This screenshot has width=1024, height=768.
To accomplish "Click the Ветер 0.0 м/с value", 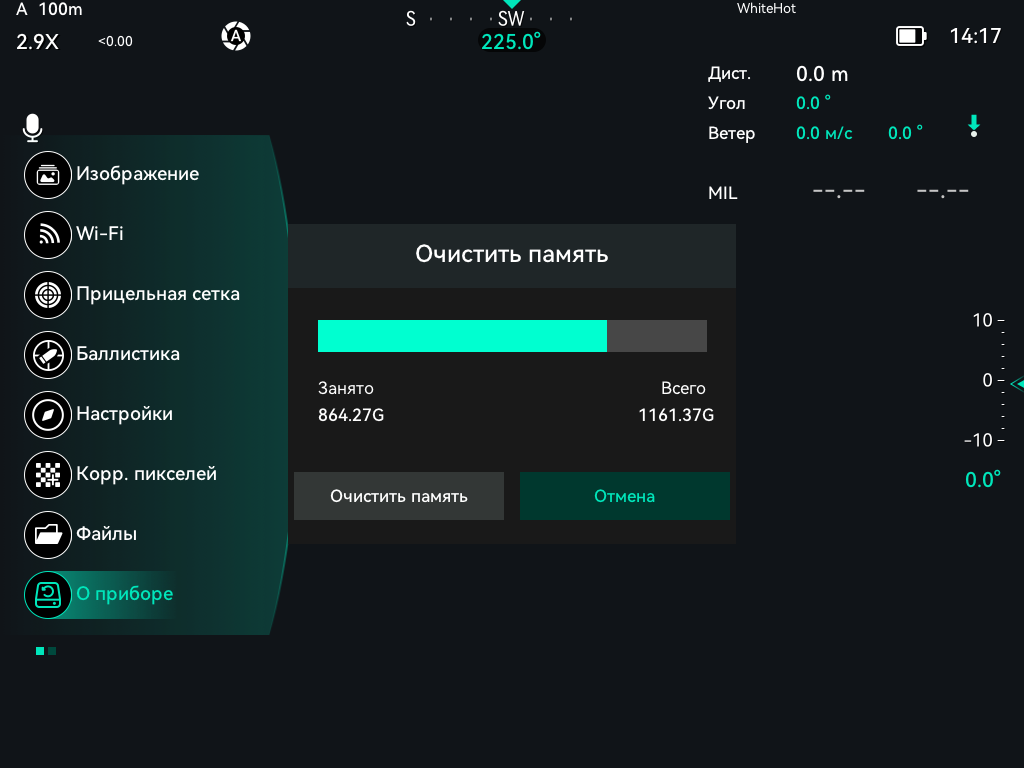I will click(824, 133).
